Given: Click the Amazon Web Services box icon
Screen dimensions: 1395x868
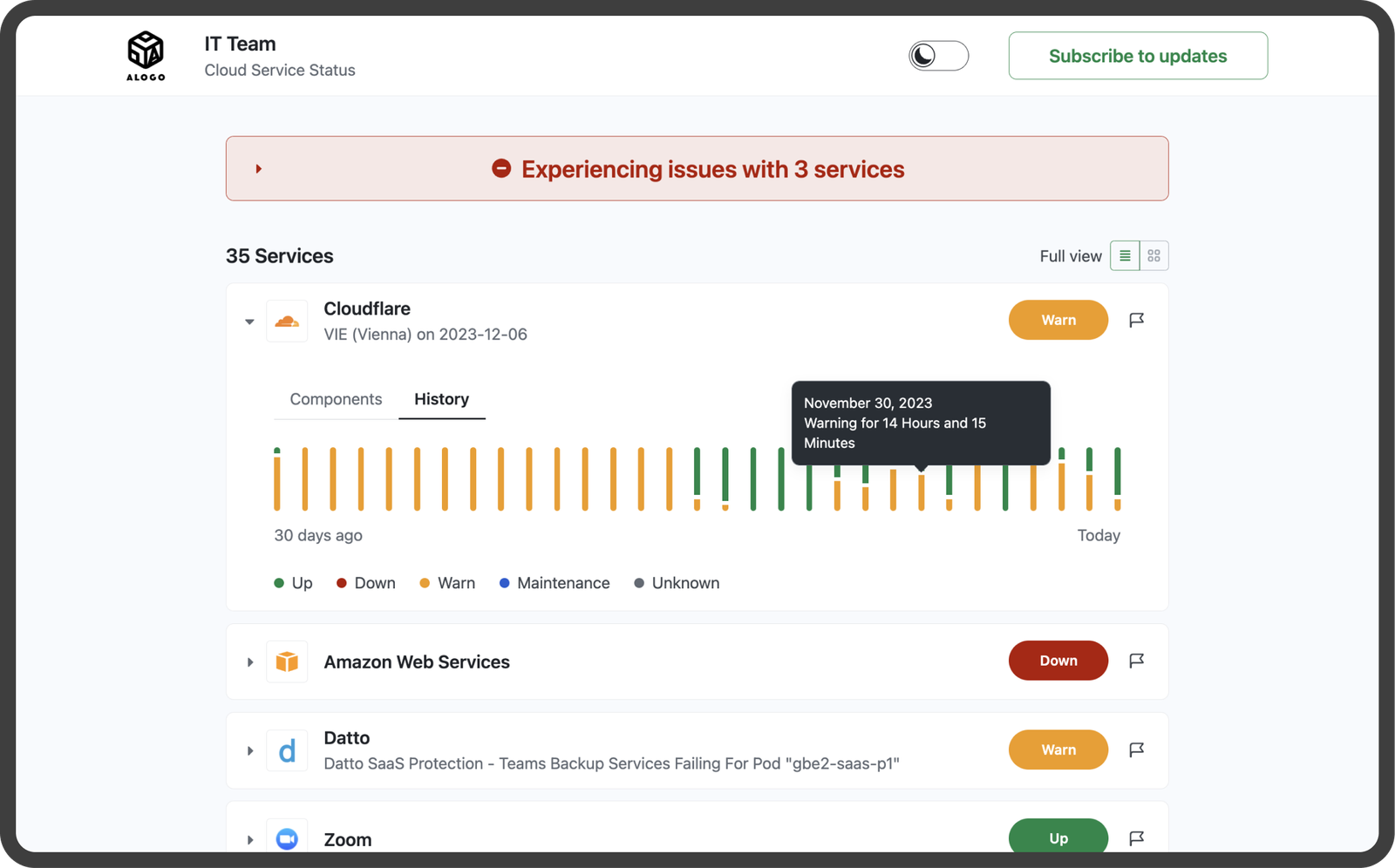Looking at the screenshot, I should coord(287,662).
